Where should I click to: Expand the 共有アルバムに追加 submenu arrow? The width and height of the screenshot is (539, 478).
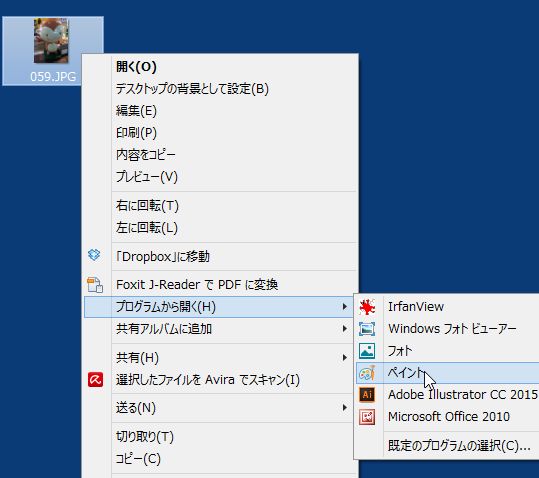pos(345,329)
